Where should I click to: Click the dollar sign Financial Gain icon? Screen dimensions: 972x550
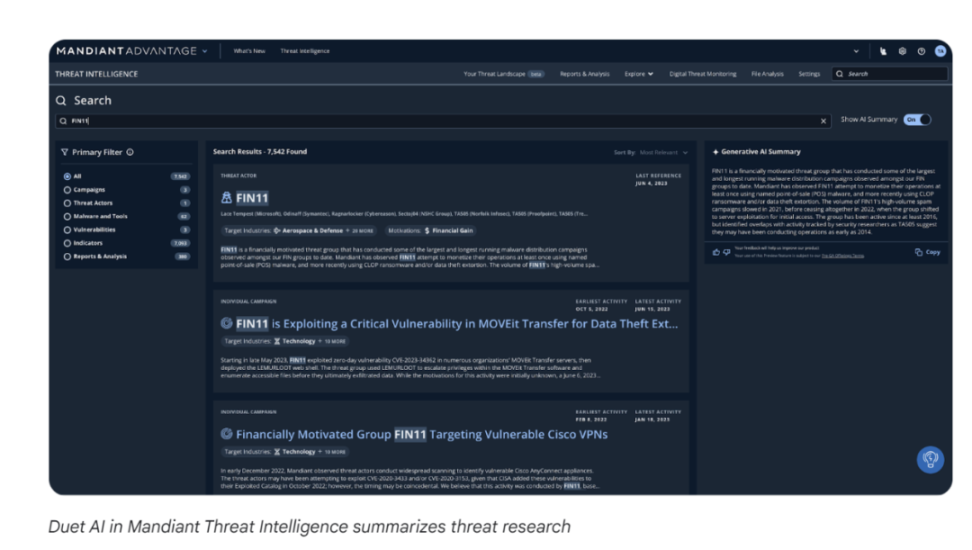(x=426, y=231)
